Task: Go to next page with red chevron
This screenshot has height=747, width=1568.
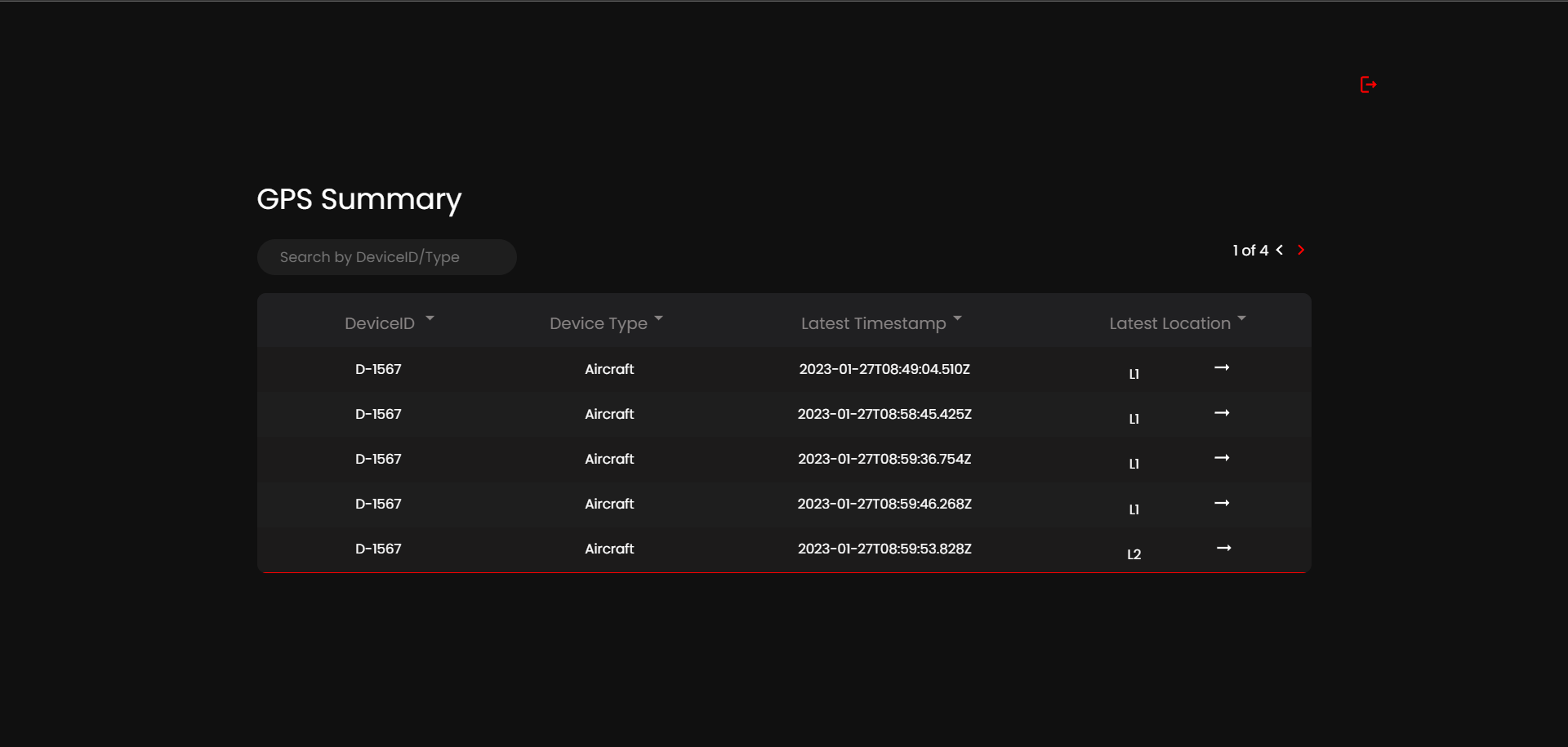Action: (x=1301, y=250)
